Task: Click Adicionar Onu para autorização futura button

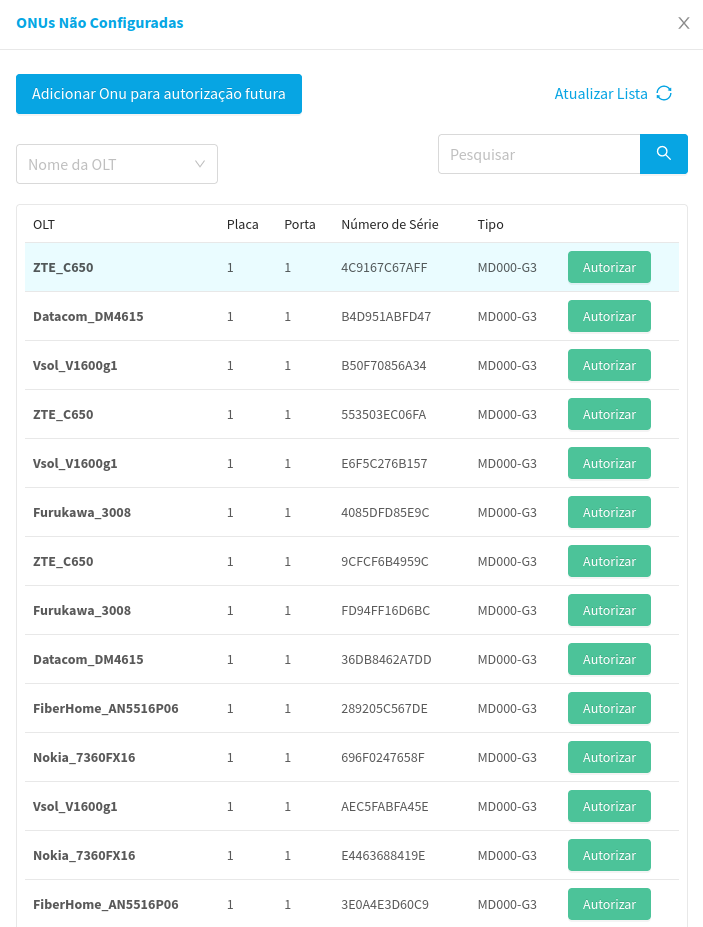Action: click(x=159, y=94)
